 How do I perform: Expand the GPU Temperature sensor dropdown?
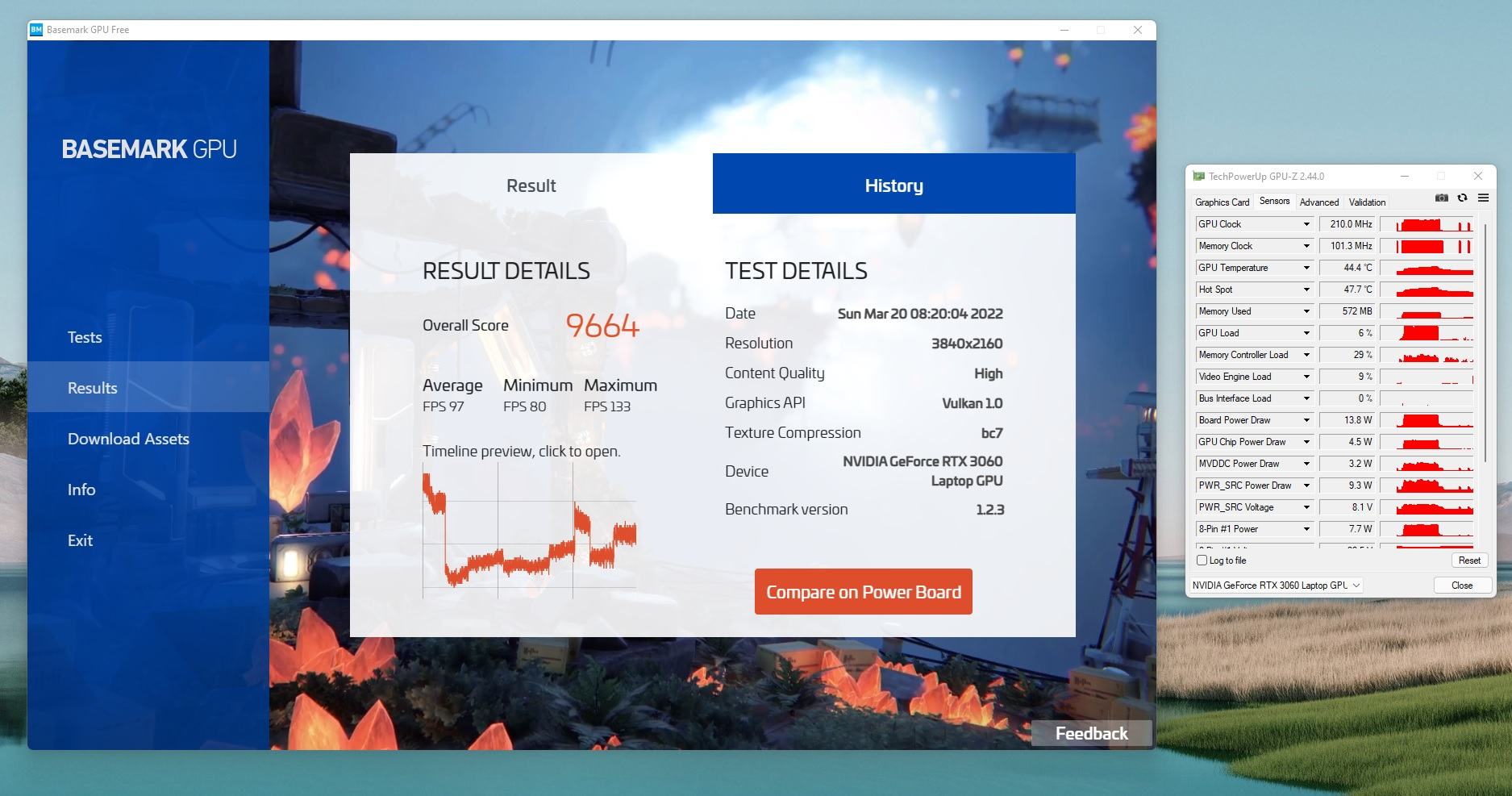pyautogui.click(x=1306, y=268)
